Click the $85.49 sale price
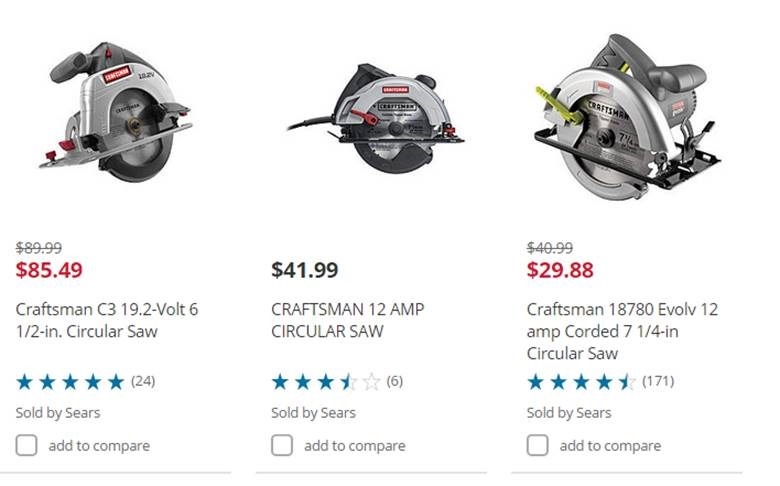 [x=49, y=270]
